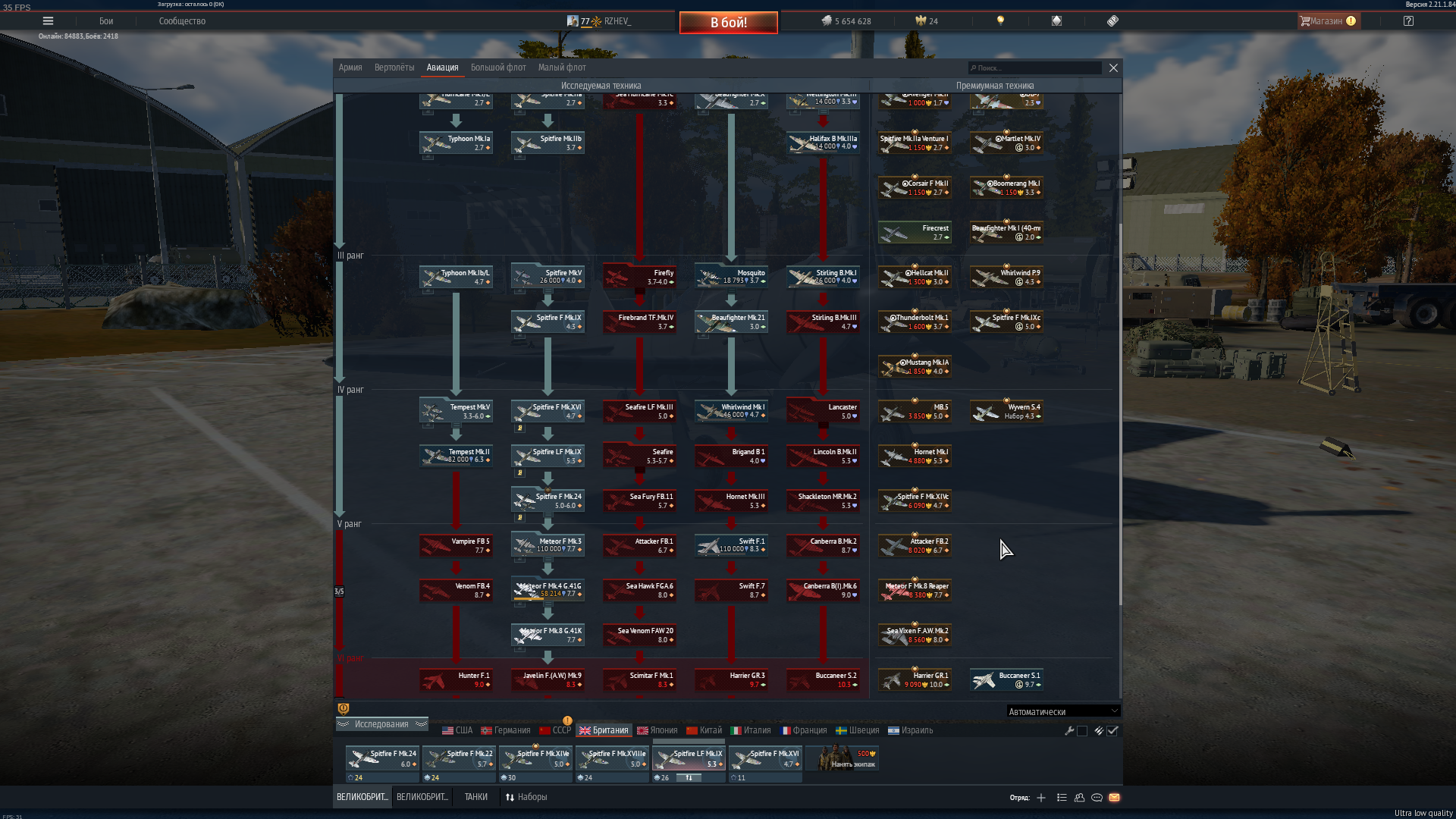Select premium Harrier GR.1 card

pyautogui.click(x=915, y=680)
